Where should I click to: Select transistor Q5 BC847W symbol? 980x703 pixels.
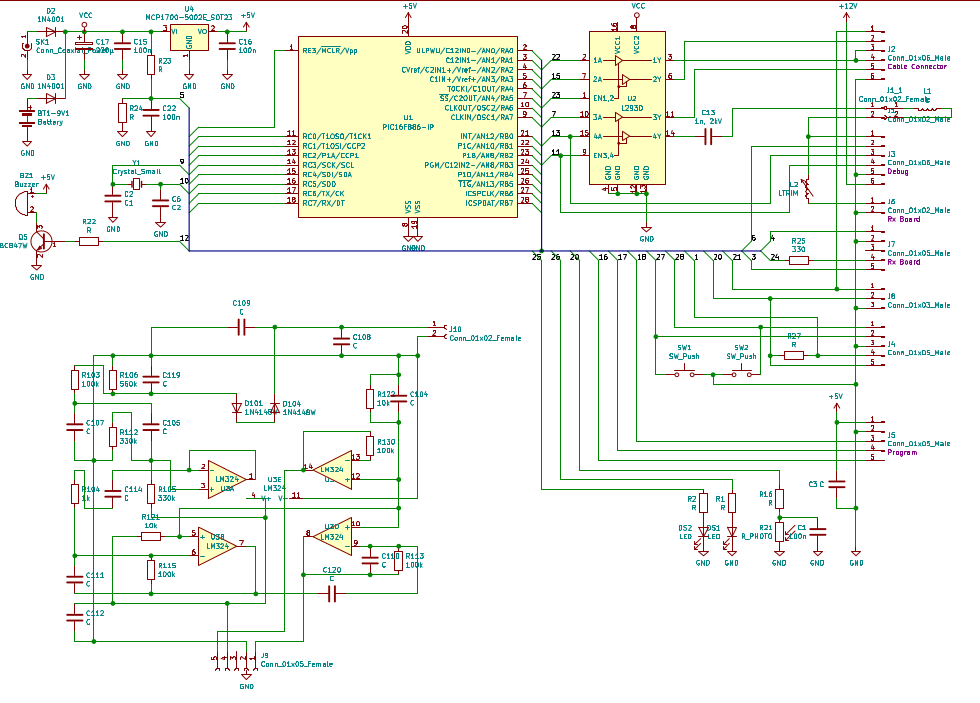click(x=41, y=241)
